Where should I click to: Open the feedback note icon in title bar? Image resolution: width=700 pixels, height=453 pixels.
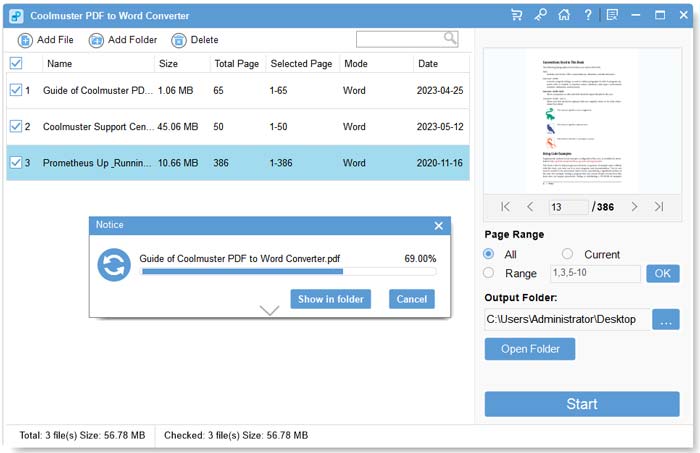coord(612,15)
